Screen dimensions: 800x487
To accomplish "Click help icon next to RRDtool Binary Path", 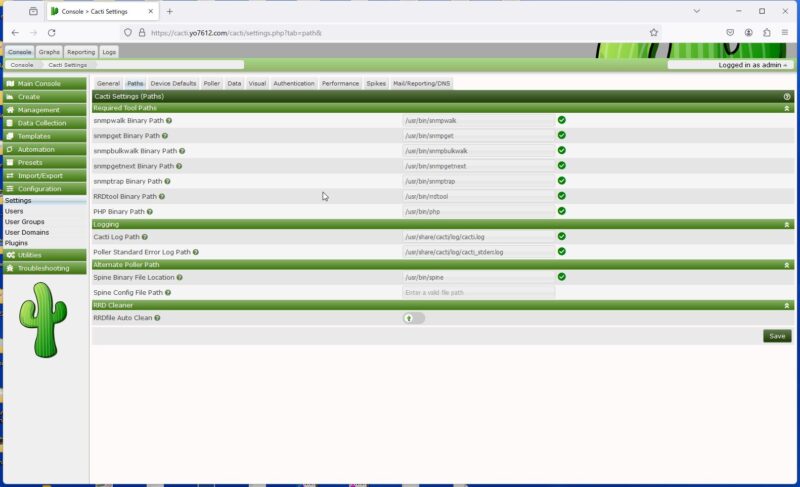I will click(162, 196).
